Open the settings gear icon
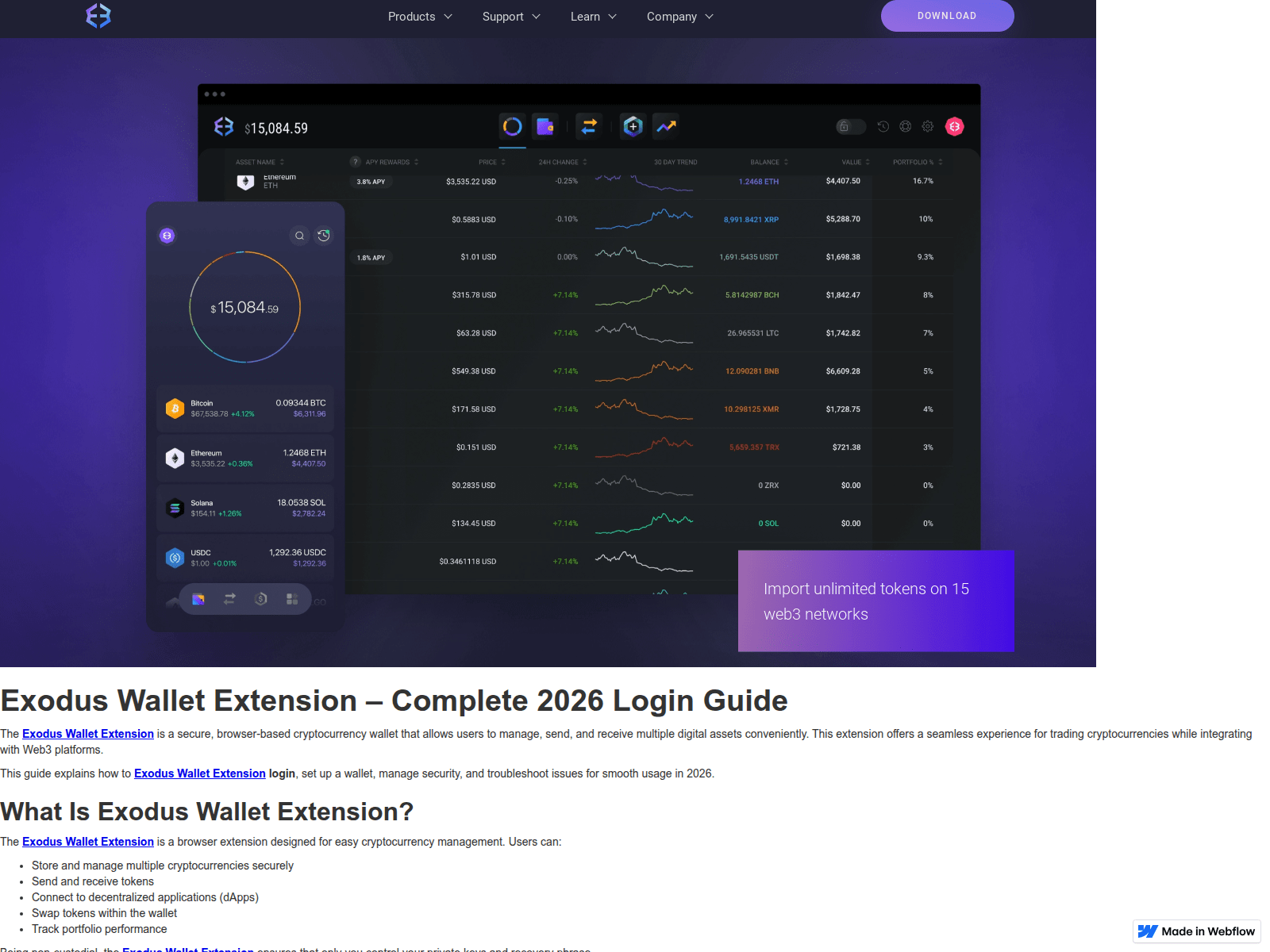The height and width of the screenshot is (952, 1270). (927, 126)
